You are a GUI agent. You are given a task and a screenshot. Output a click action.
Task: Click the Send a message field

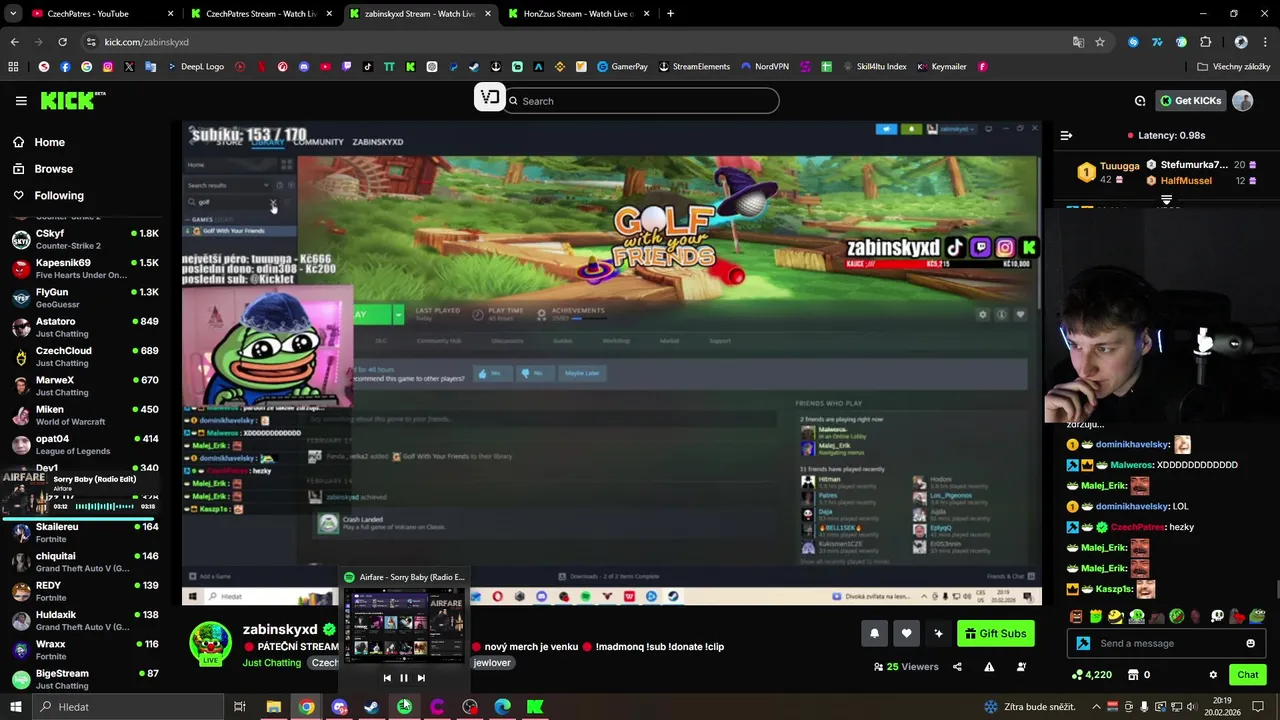tap(1165, 644)
